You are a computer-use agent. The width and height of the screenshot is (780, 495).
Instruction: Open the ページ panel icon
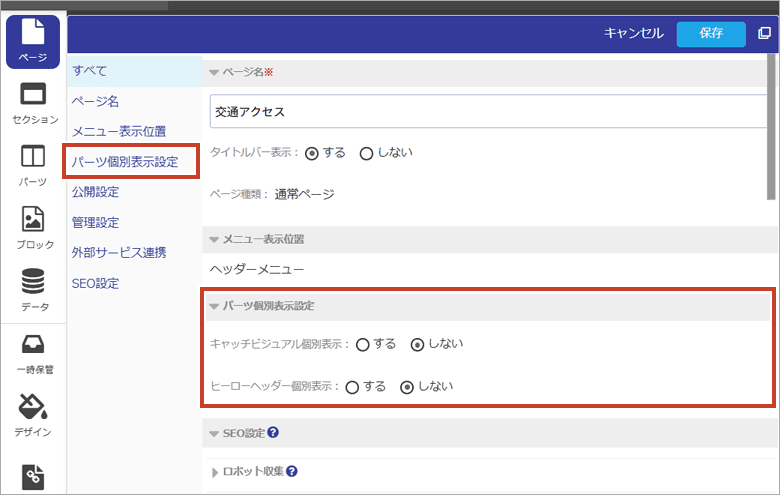(x=33, y=41)
